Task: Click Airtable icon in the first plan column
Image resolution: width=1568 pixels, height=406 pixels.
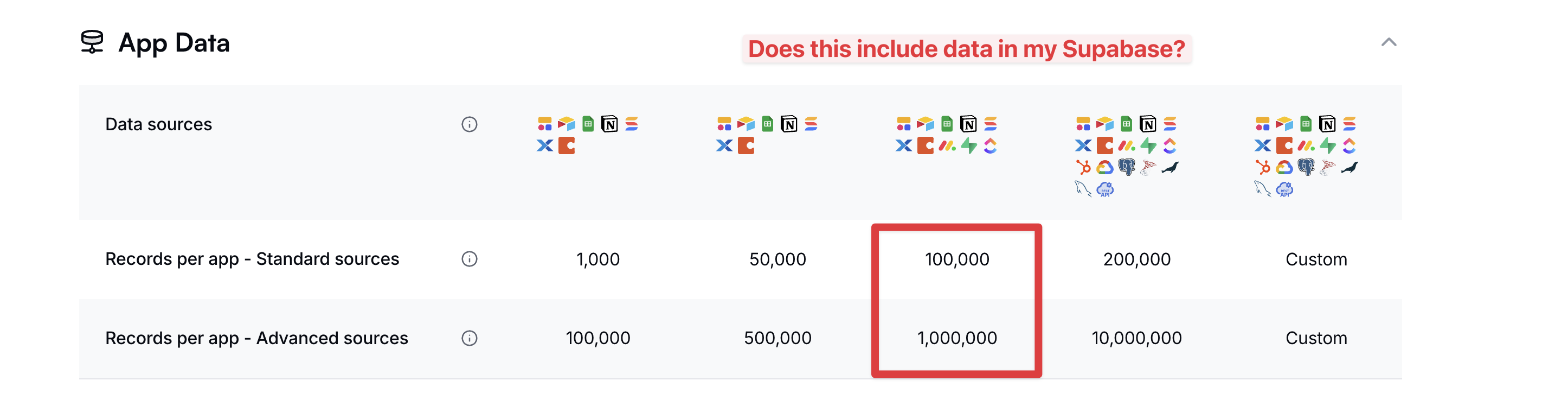Action: tap(566, 124)
